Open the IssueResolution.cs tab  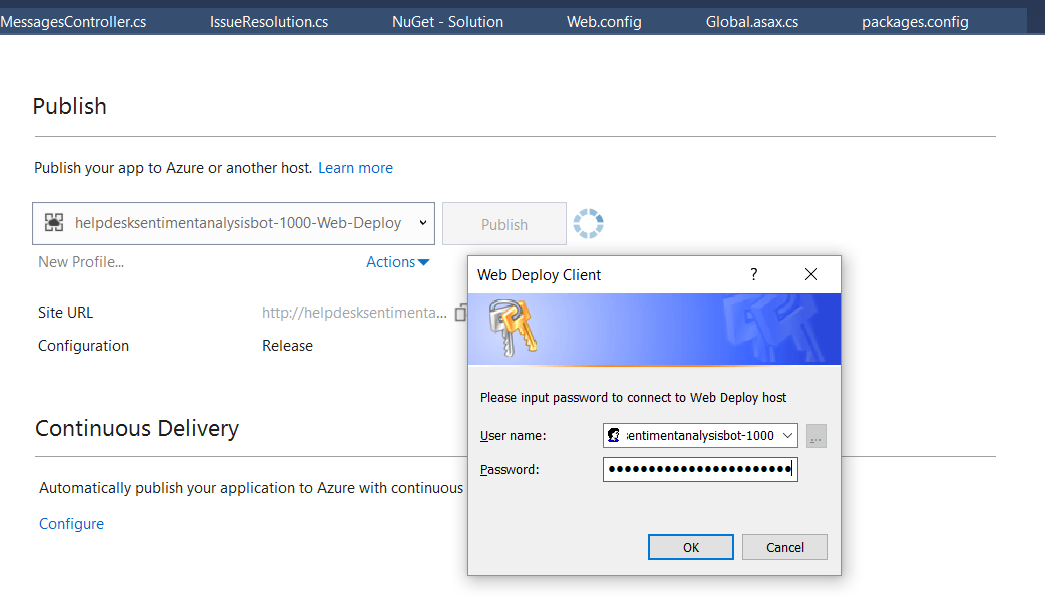pyautogui.click(x=269, y=22)
